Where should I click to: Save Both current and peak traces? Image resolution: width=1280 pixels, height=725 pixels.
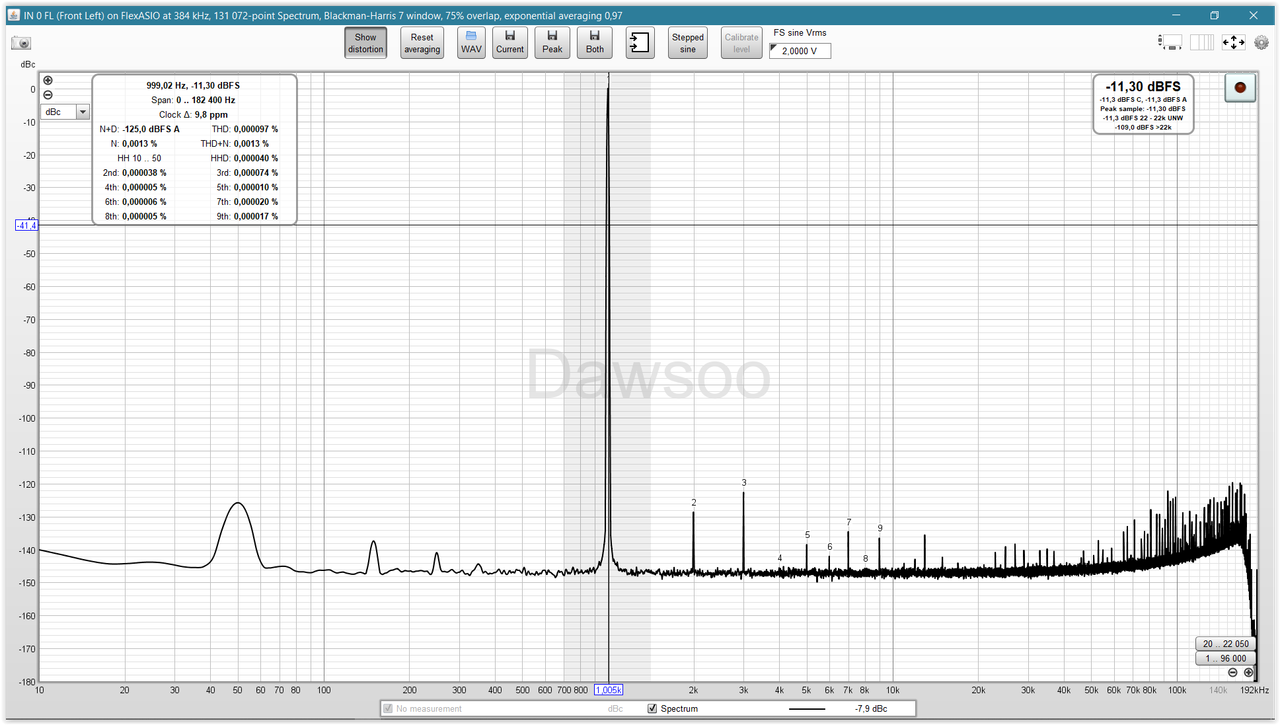[595, 43]
